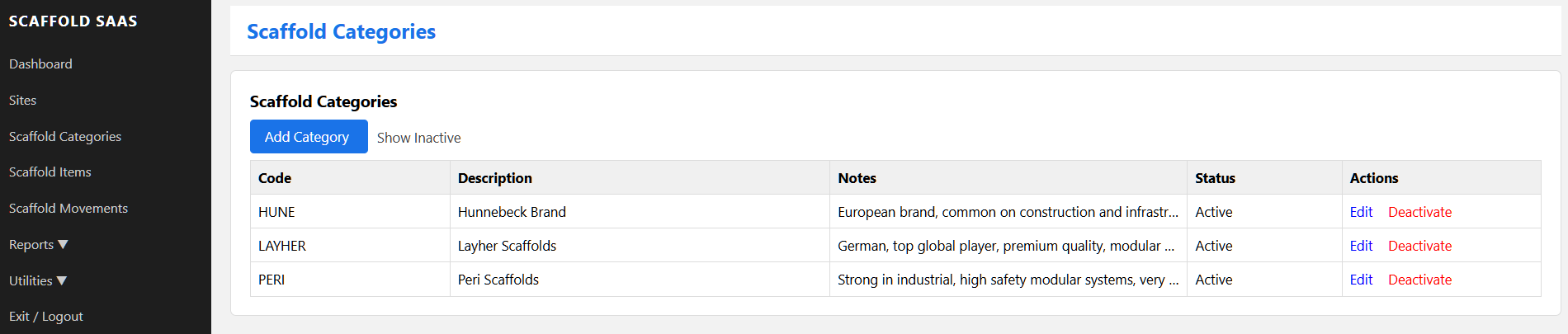Image resolution: width=1568 pixels, height=334 pixels.
Task: Go to Sites in the sidebar
Action: tap(22, 100)
